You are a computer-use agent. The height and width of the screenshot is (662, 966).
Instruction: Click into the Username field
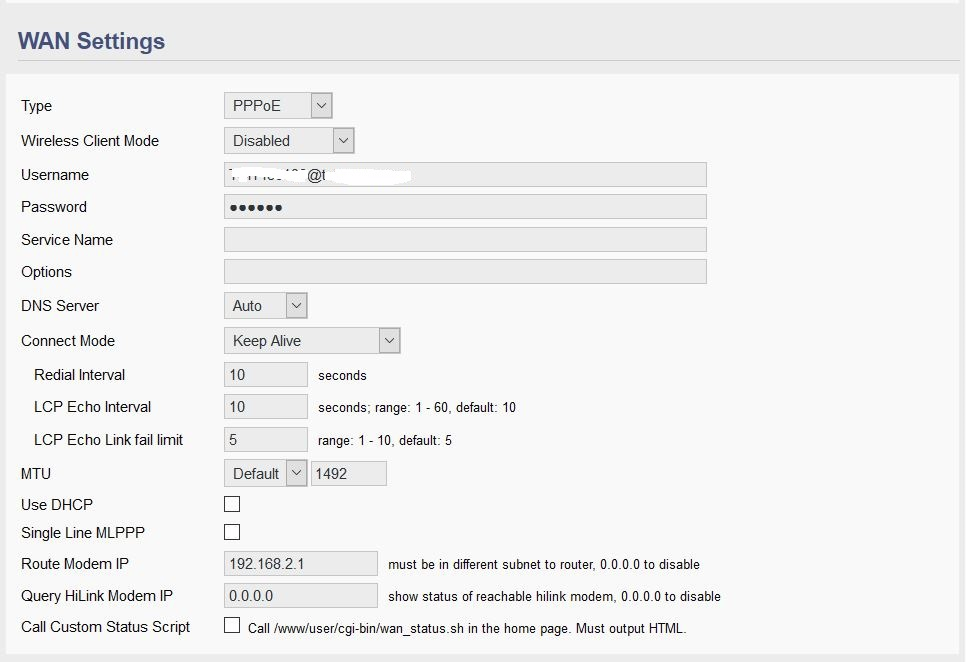click(x=465, y=175)
